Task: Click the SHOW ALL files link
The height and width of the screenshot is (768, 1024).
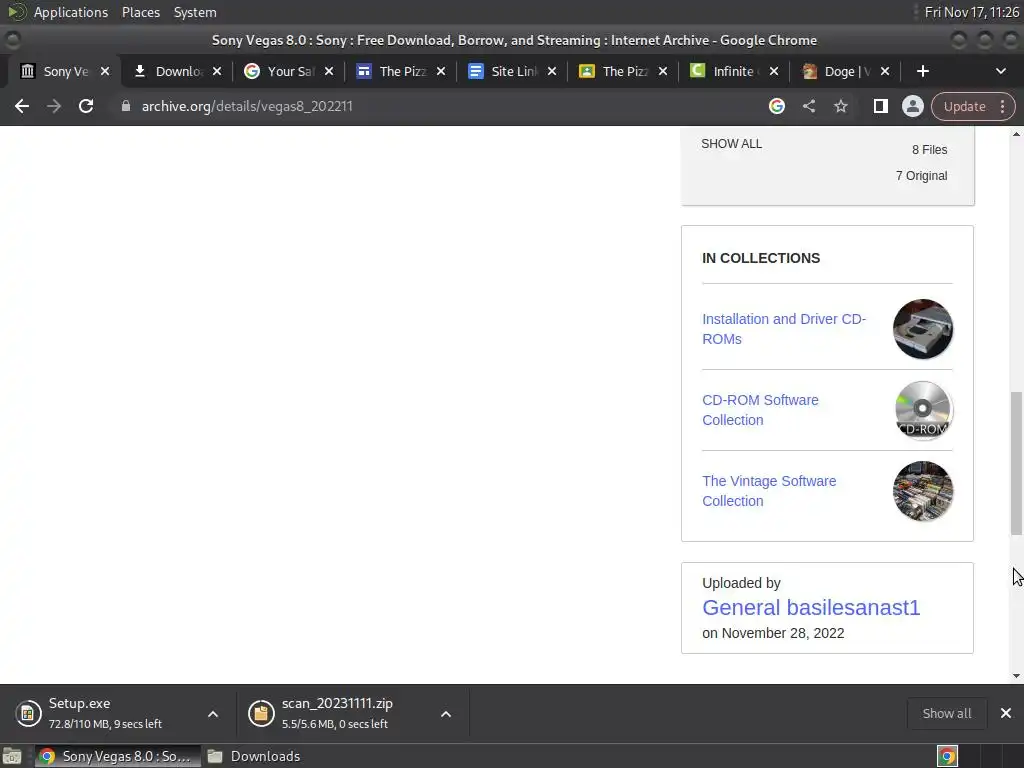Action: tap(731, 144)
